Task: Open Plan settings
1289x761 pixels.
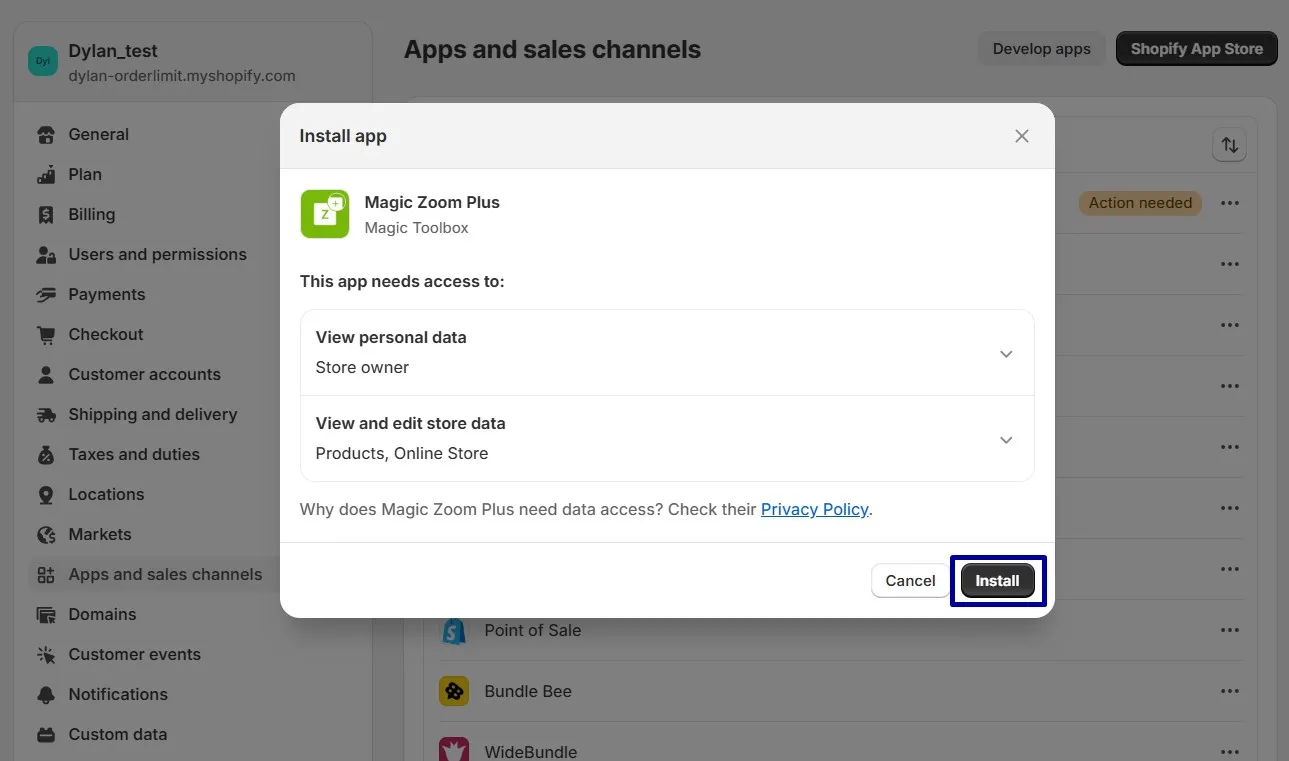Action: pyautogui.click(x=85, y=174)
